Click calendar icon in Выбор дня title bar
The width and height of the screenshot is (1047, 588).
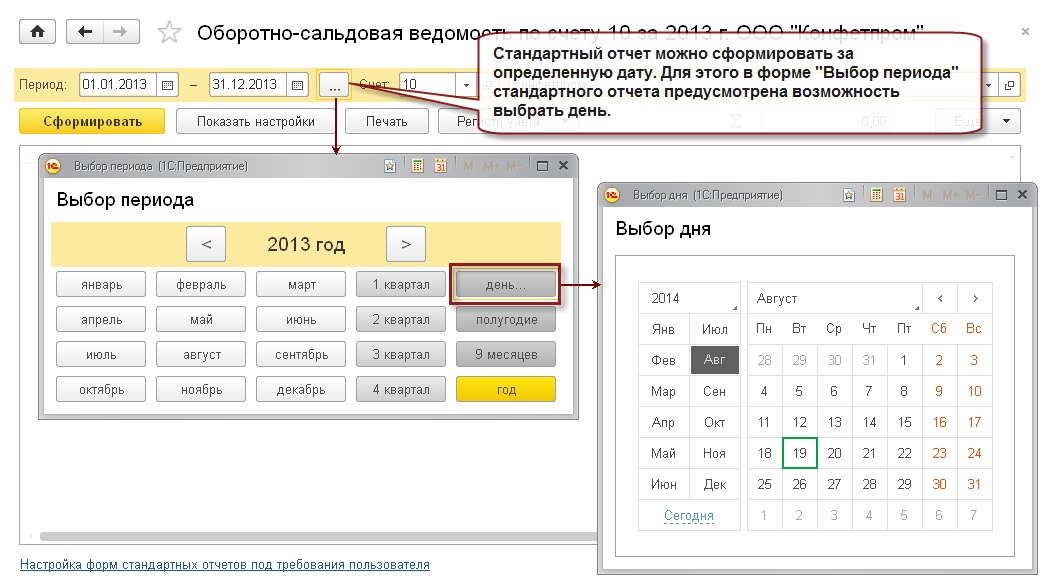[898, 195]
